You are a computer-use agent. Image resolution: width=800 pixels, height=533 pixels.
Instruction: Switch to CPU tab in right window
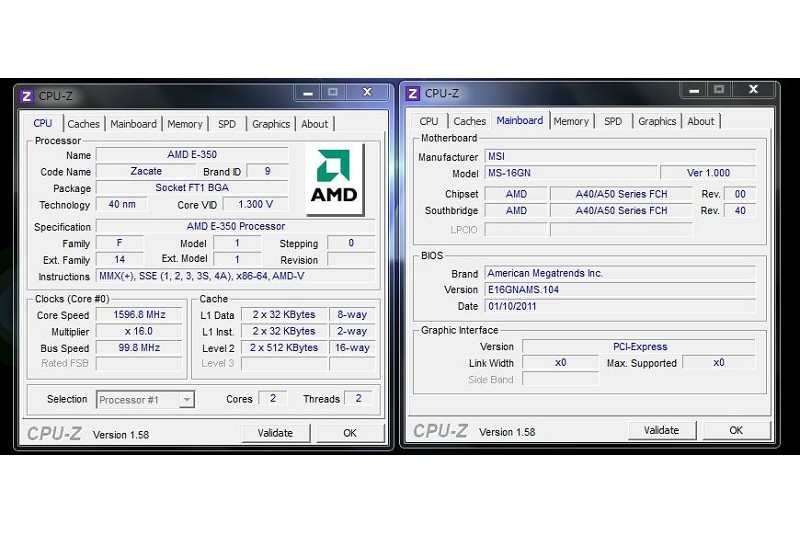(429, 121)
